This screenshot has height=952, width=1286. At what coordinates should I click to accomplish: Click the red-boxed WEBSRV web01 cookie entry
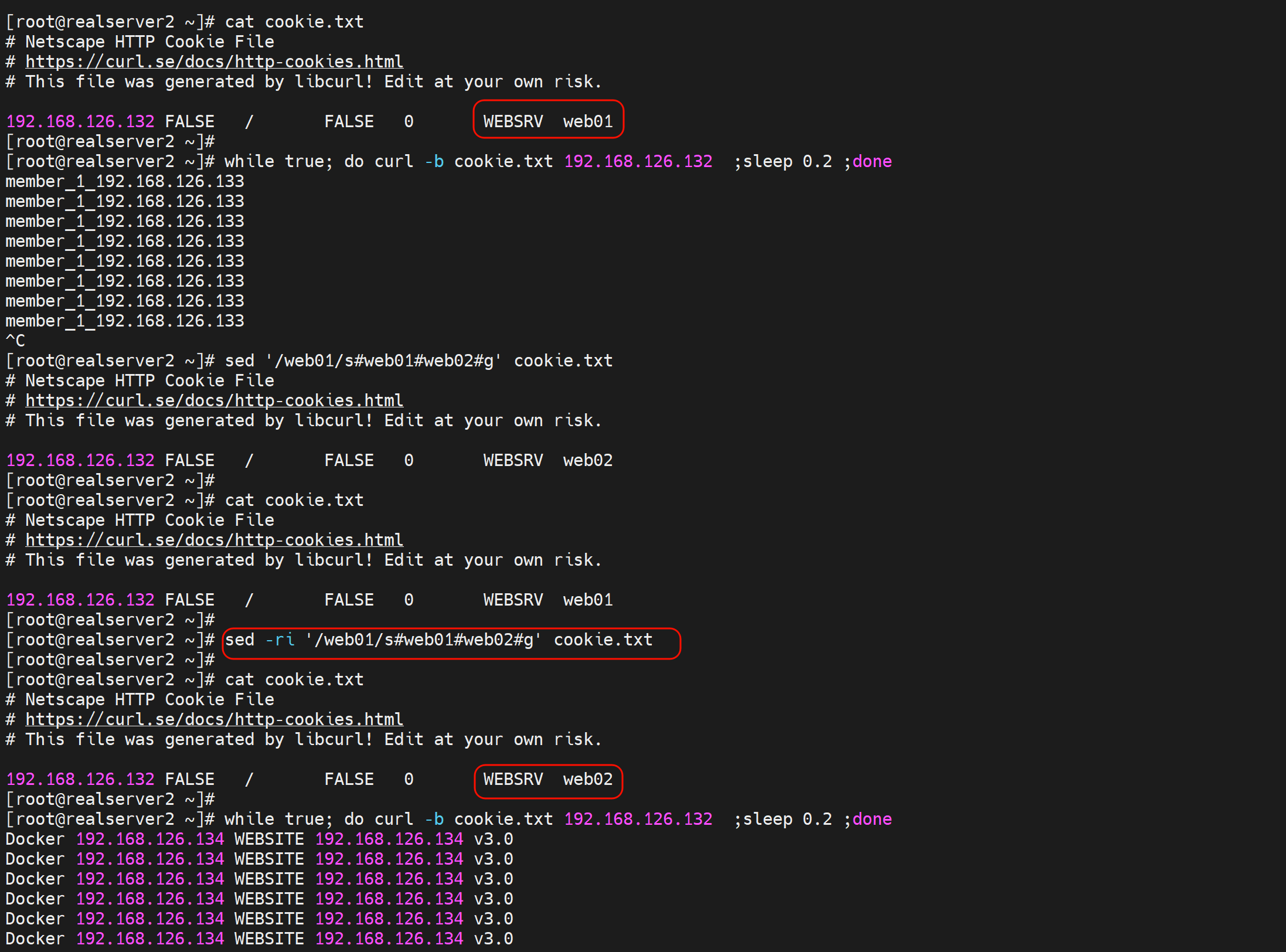[547, 121]
